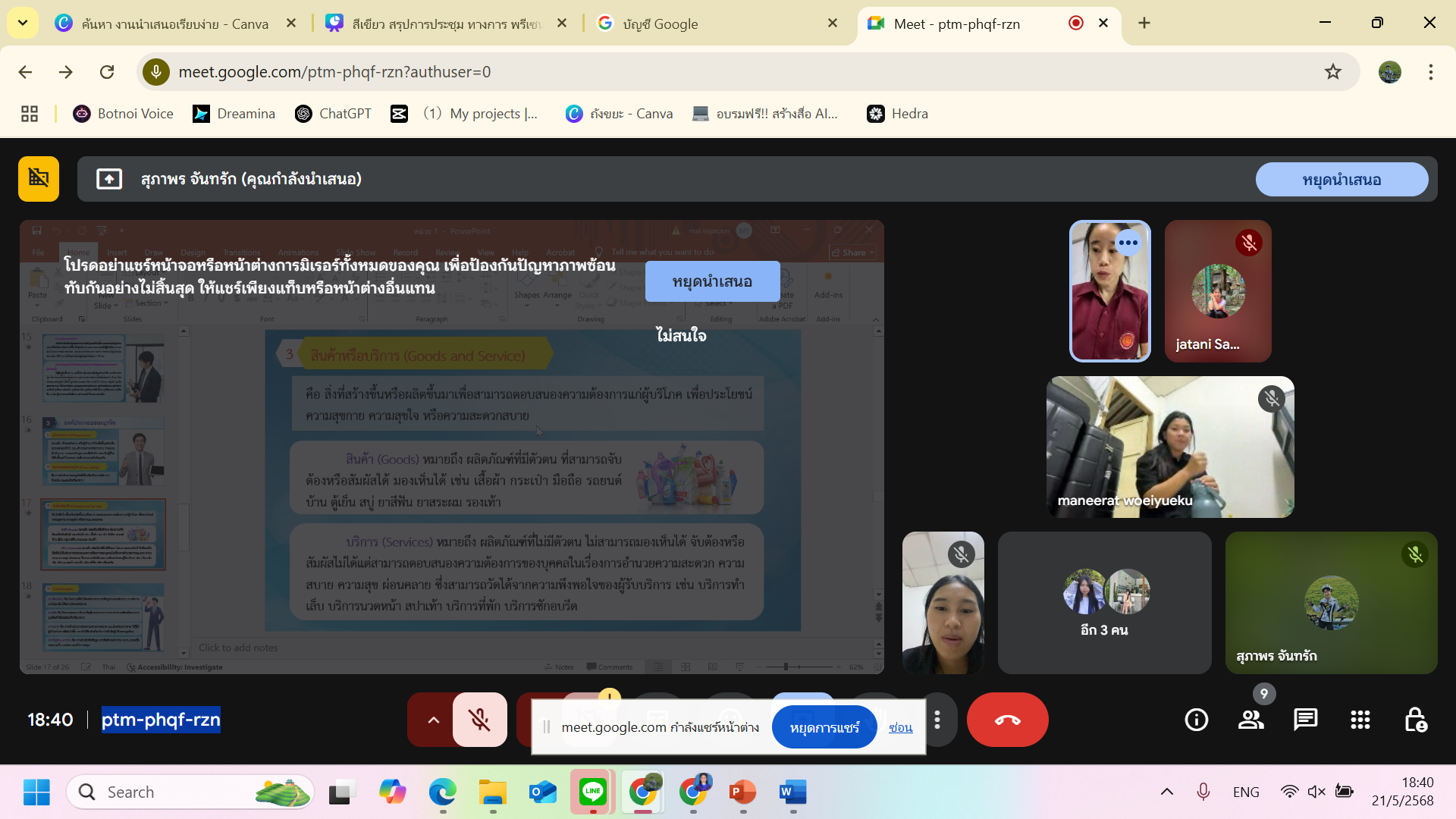1456x819 pixels.
Task: Open the Botnoi Voice bookmark
Action: coord(123,114)
